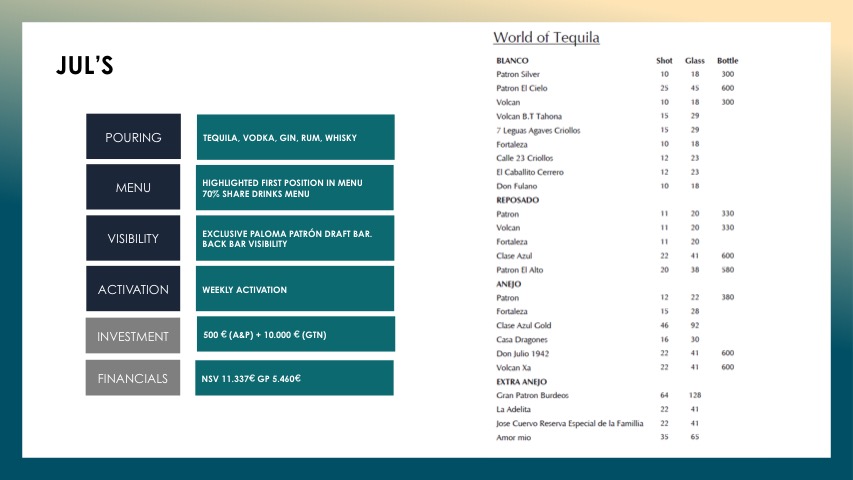853x480 pixels.
Task: Click the BLANCO section header
Action: click(512, 61)
